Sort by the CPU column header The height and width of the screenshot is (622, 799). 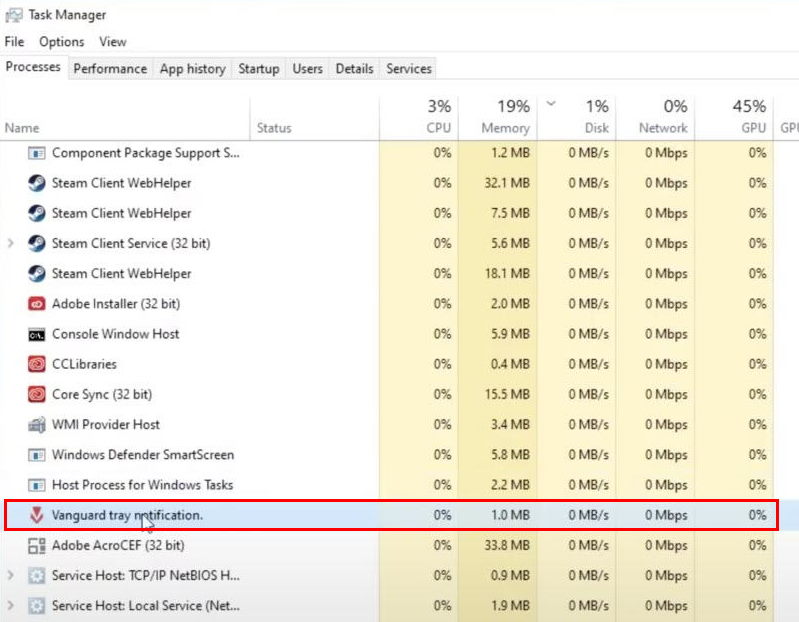coord(418,118)
